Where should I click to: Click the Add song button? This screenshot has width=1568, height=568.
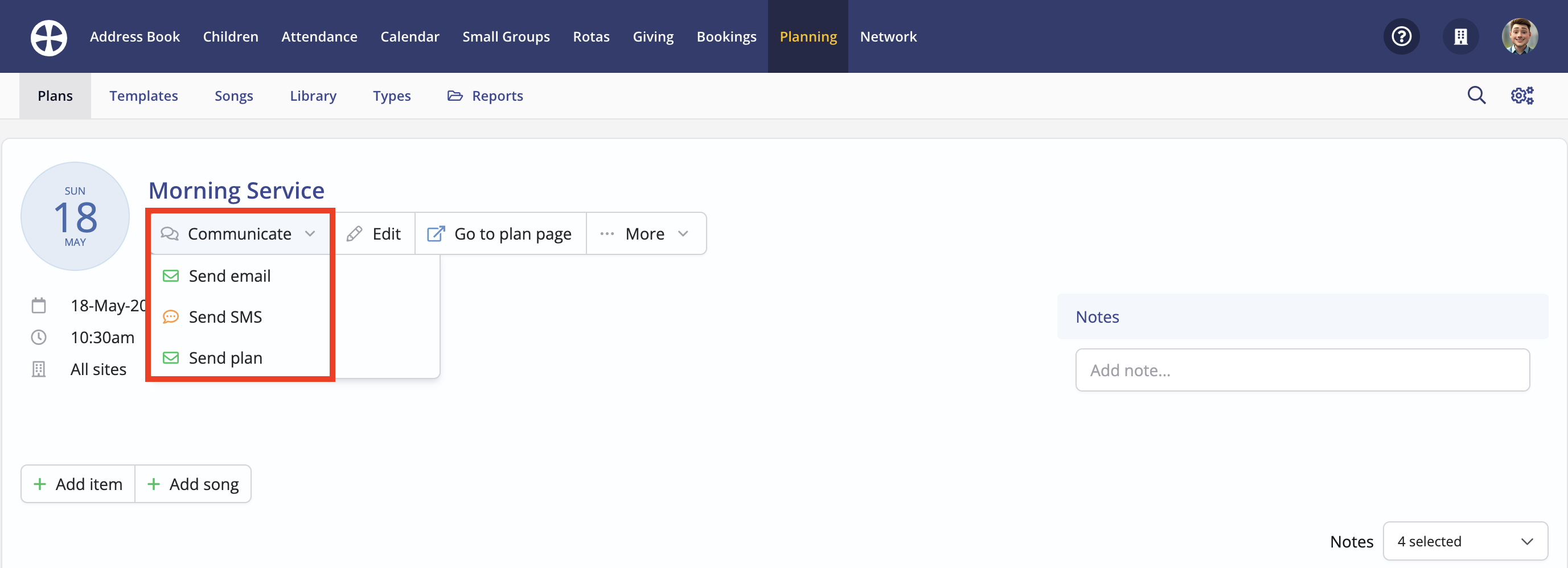(193, 484)
